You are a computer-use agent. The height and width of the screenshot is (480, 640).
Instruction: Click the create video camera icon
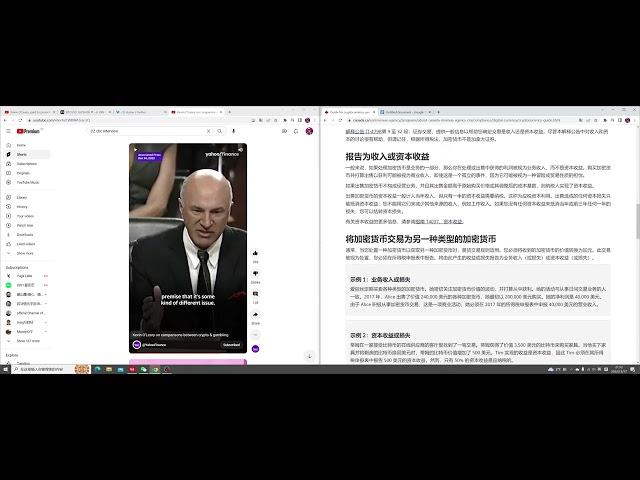tap(286, 131)
